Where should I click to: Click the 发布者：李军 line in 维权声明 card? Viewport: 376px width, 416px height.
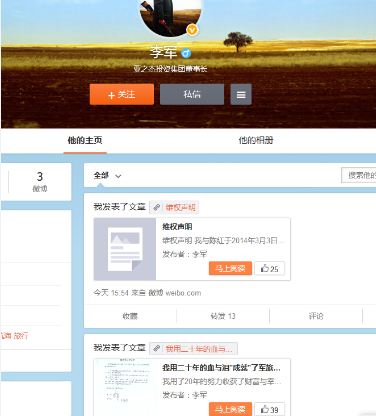[185, 254]
